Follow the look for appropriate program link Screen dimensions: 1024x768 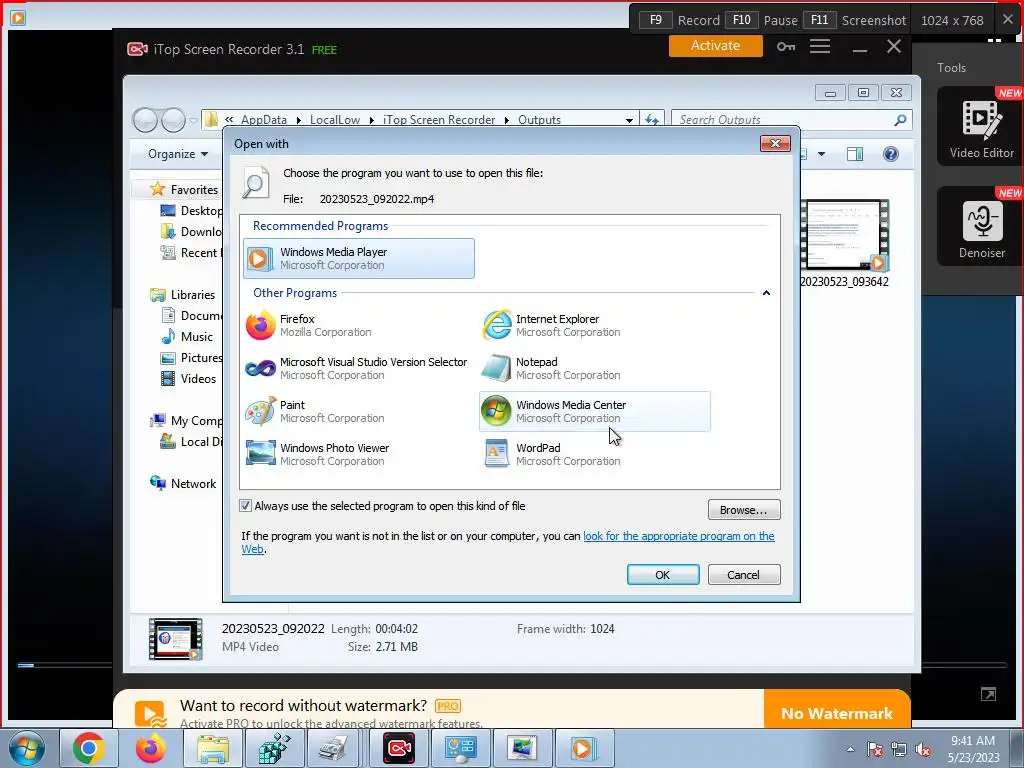(679, 536)
